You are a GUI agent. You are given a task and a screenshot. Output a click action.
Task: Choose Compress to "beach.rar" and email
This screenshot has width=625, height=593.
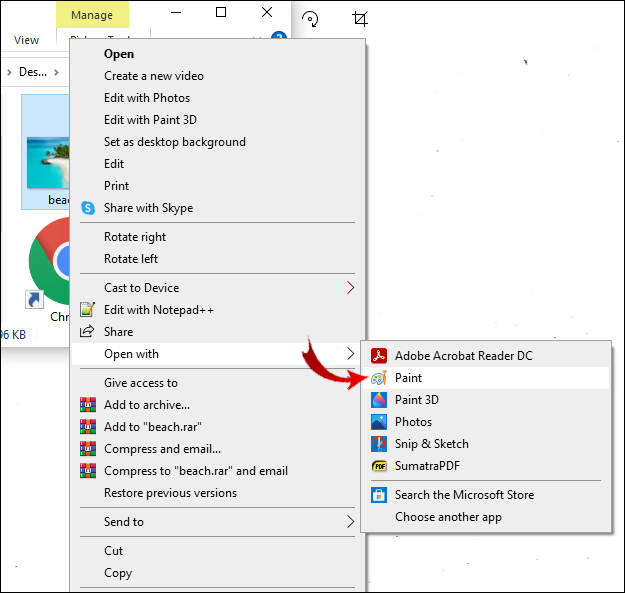click(217, 471)
